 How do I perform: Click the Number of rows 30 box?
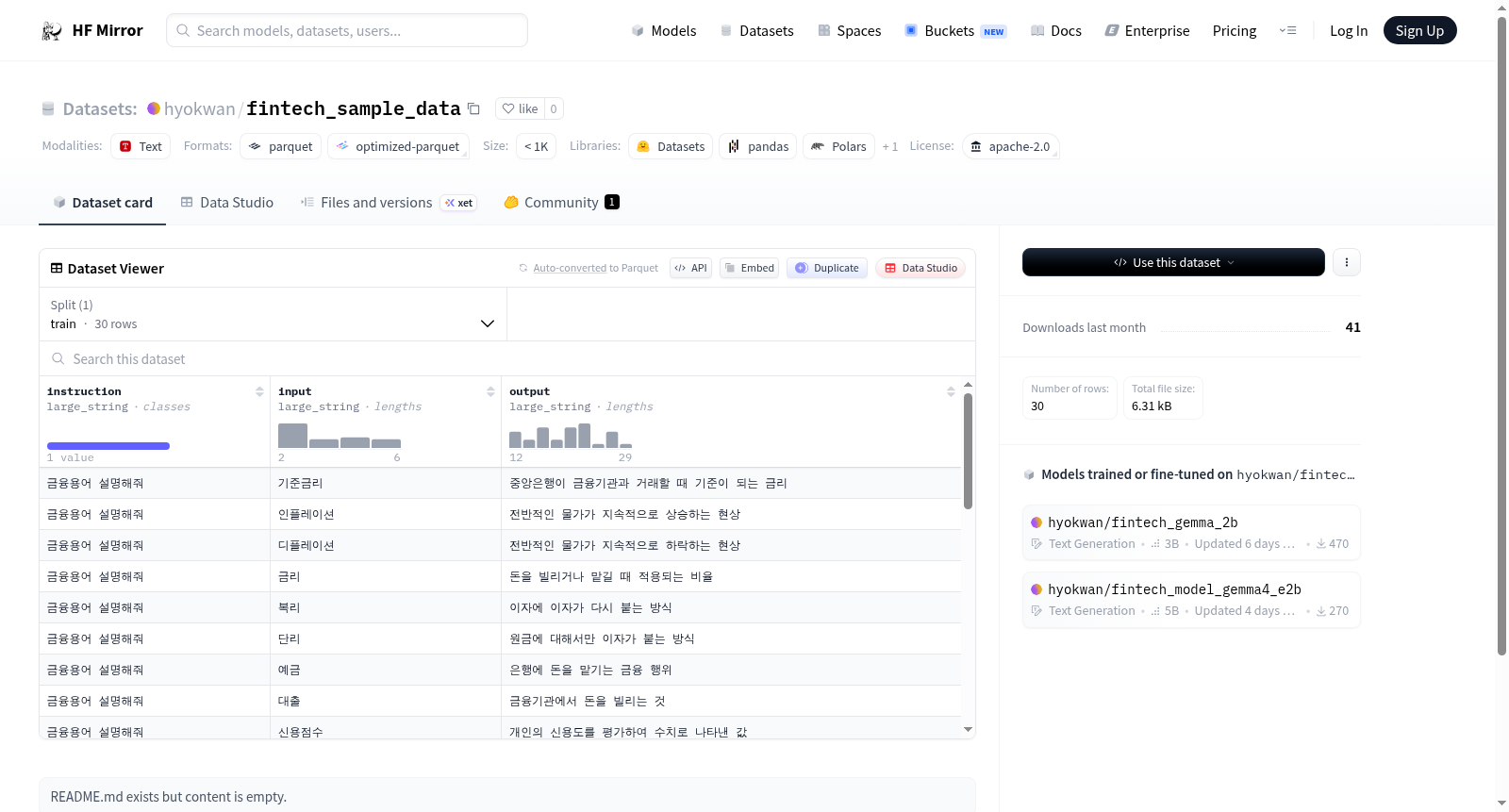pos(1070,397)
